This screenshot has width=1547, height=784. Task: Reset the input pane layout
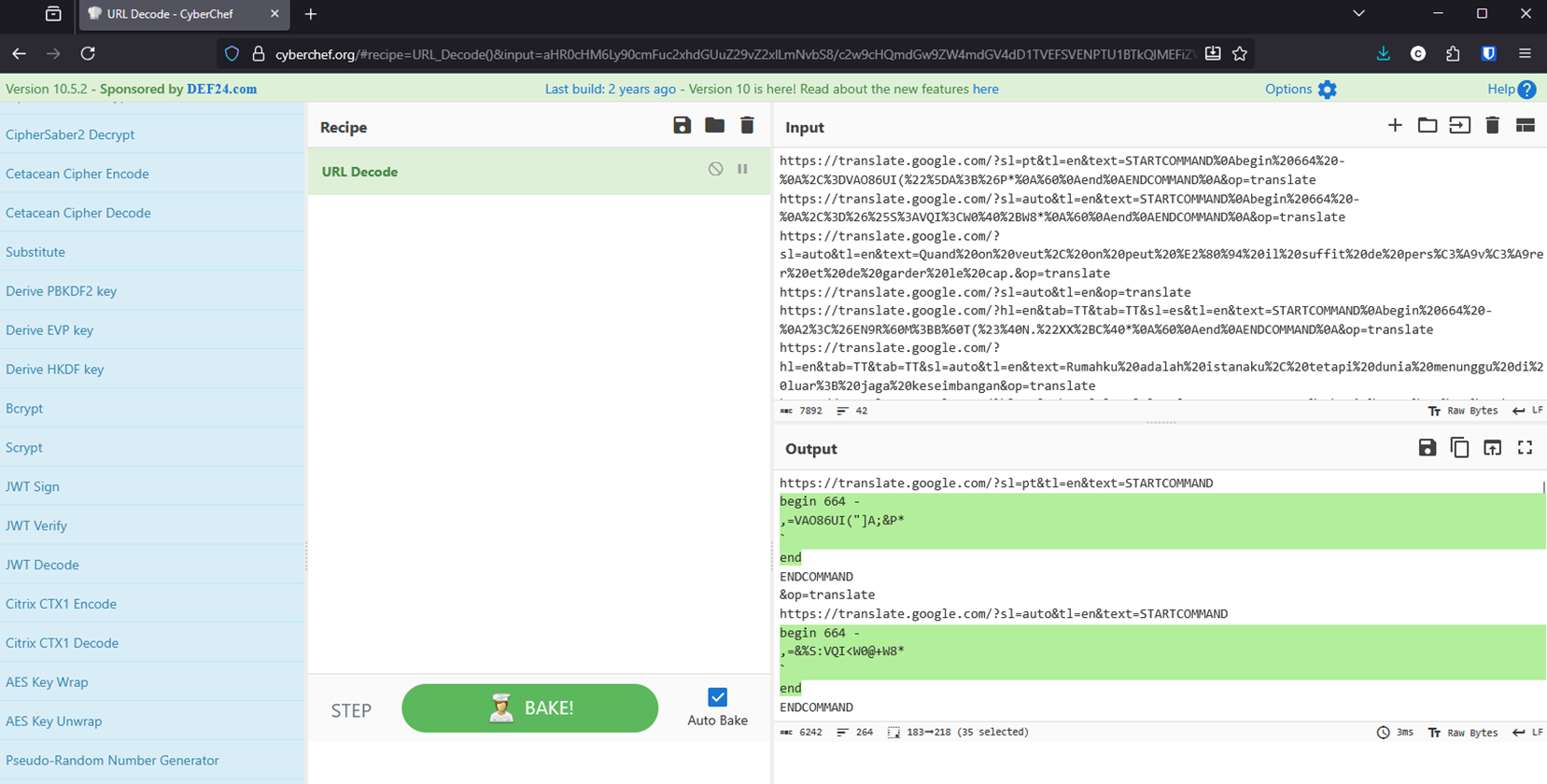1525,126
